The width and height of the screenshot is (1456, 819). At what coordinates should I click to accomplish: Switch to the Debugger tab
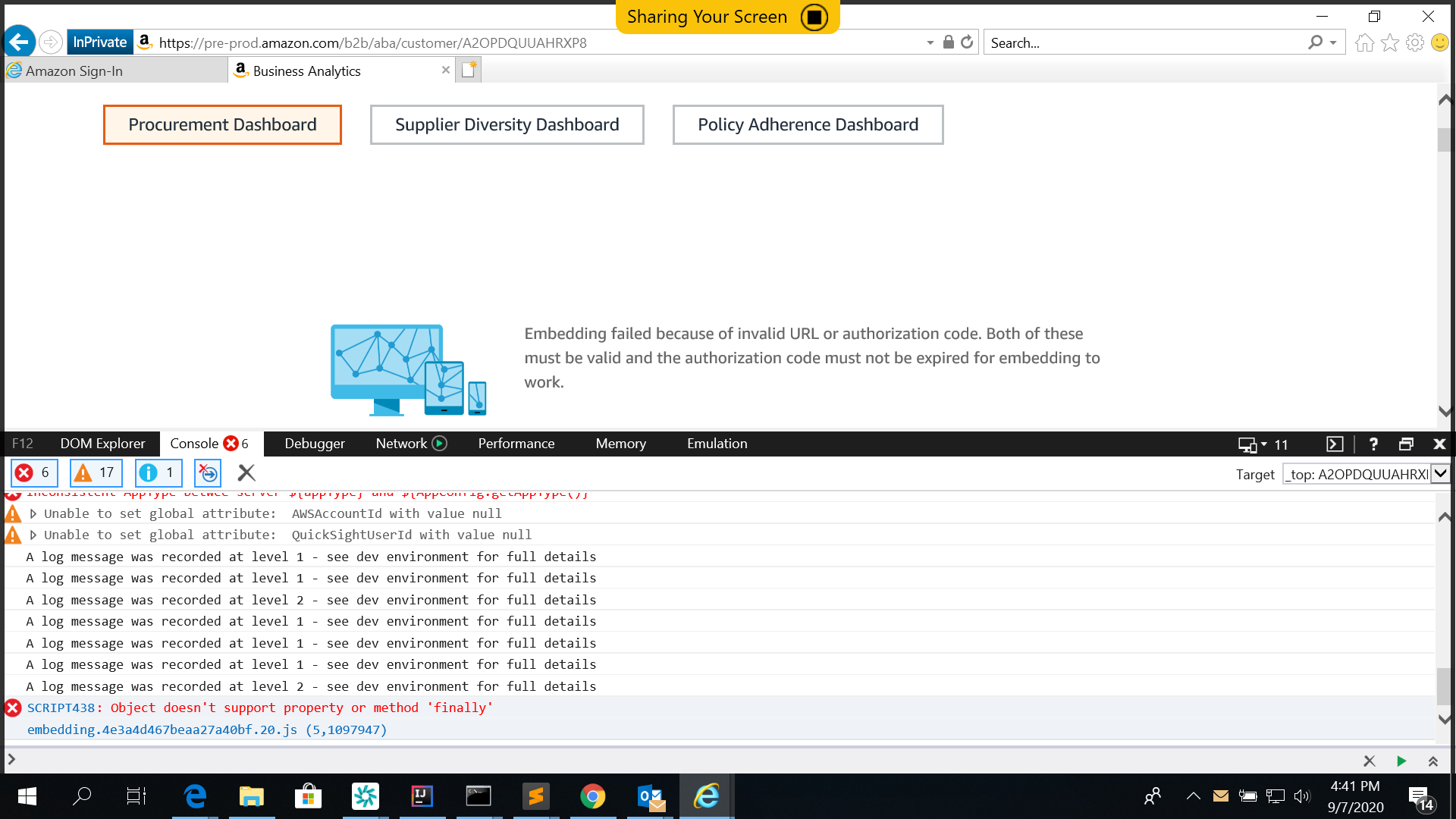[x=314, y=444]
